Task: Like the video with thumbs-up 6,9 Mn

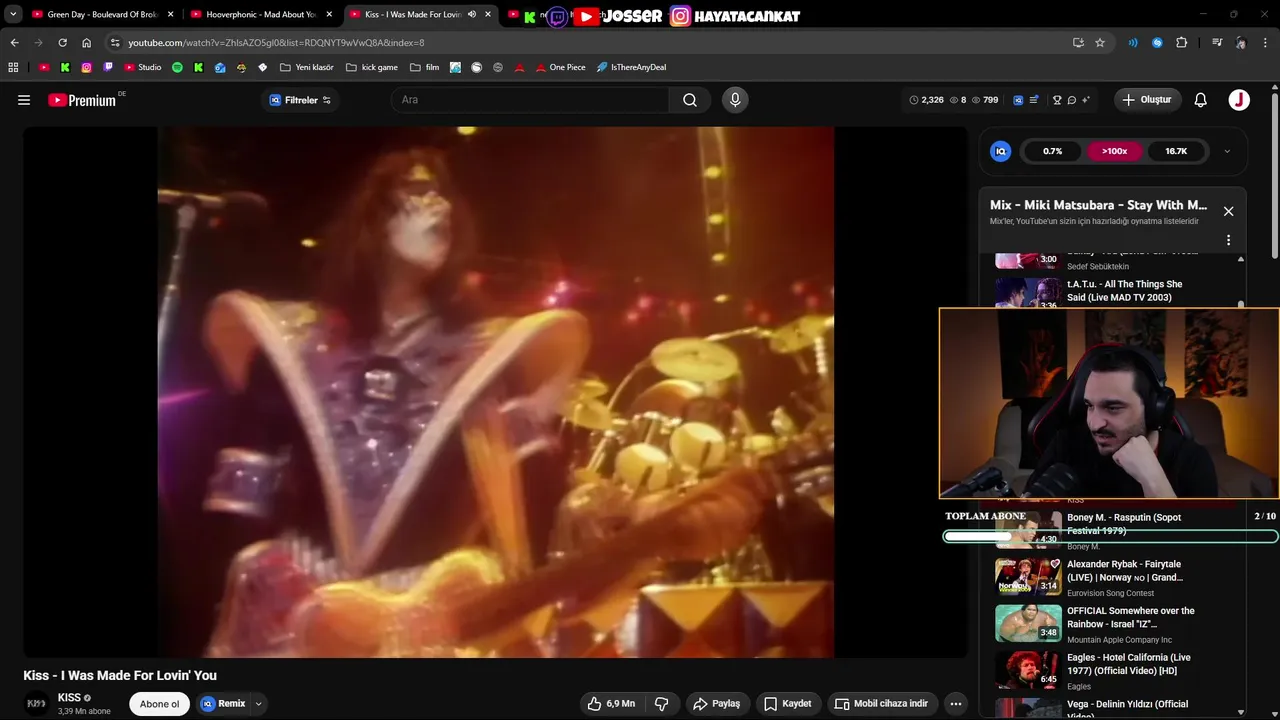Action: [x=611, y=704]
